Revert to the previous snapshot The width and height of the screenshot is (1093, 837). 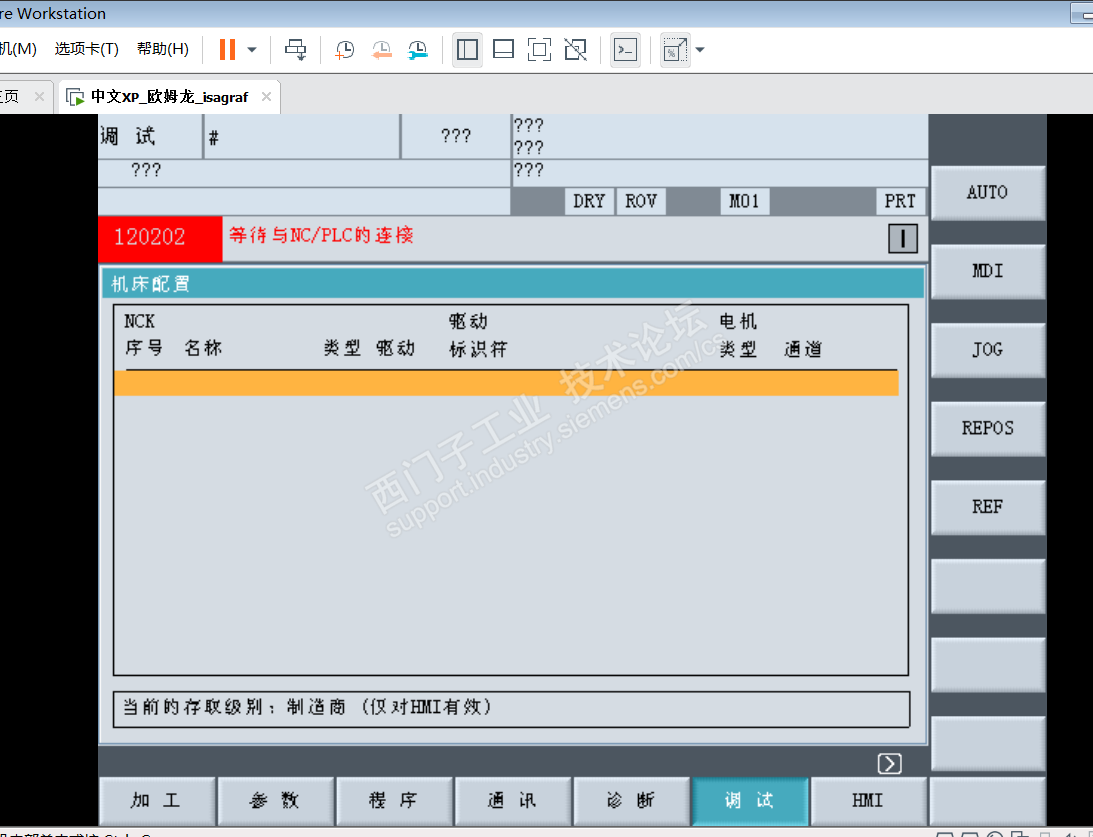tap(381, 49)
